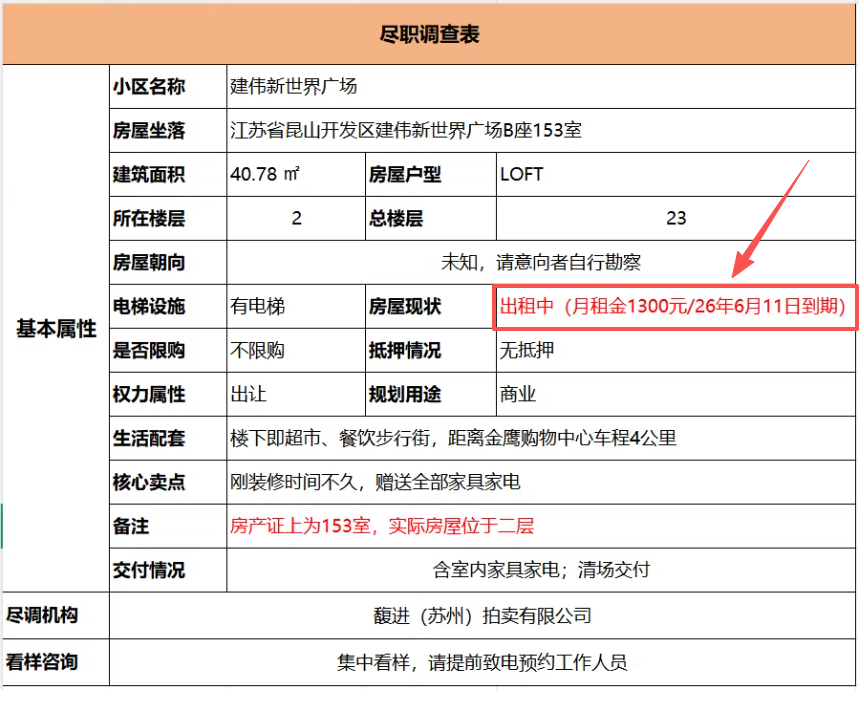
Task: Select the 出让 rights attribute cell
Action: tap(249, 394)
